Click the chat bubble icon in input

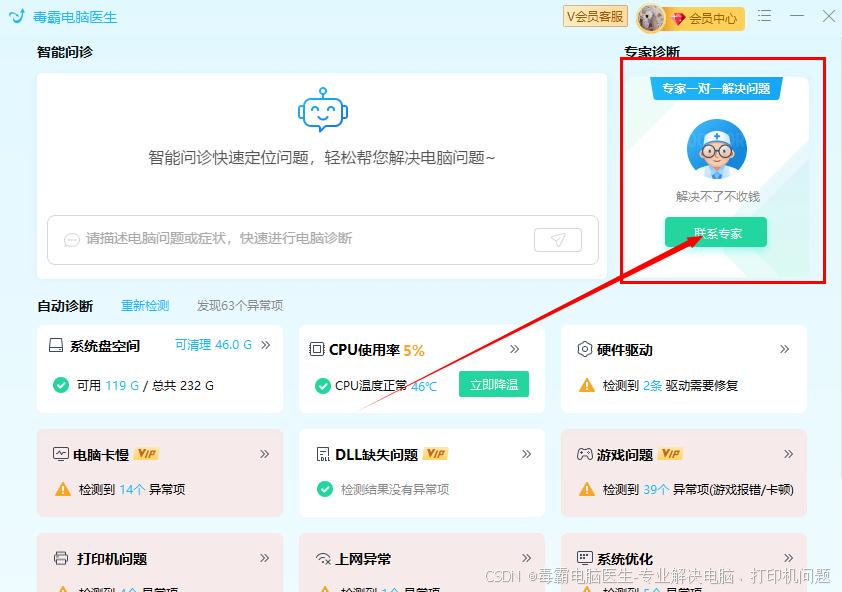pos(71,240)
